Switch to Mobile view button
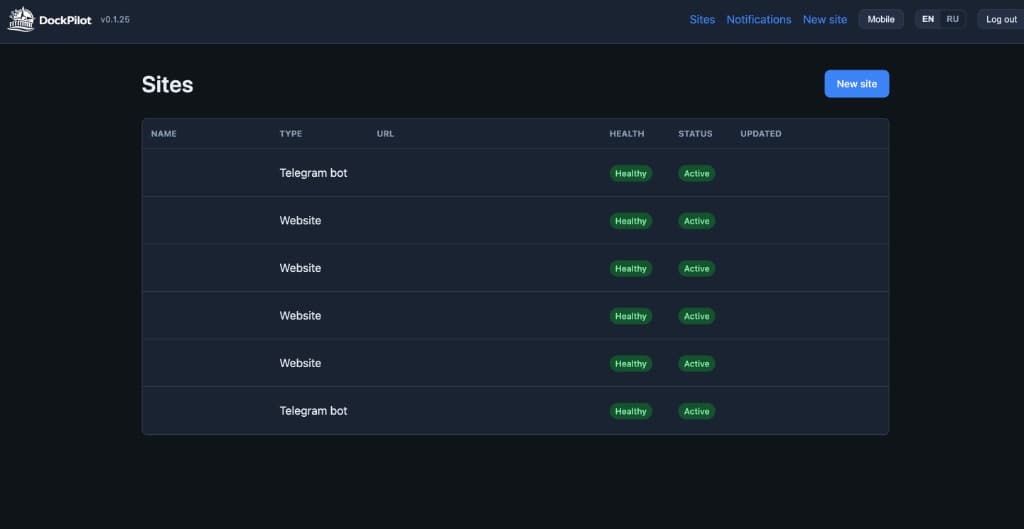This screenshot has width=1024, height=529. click(881, 20)
